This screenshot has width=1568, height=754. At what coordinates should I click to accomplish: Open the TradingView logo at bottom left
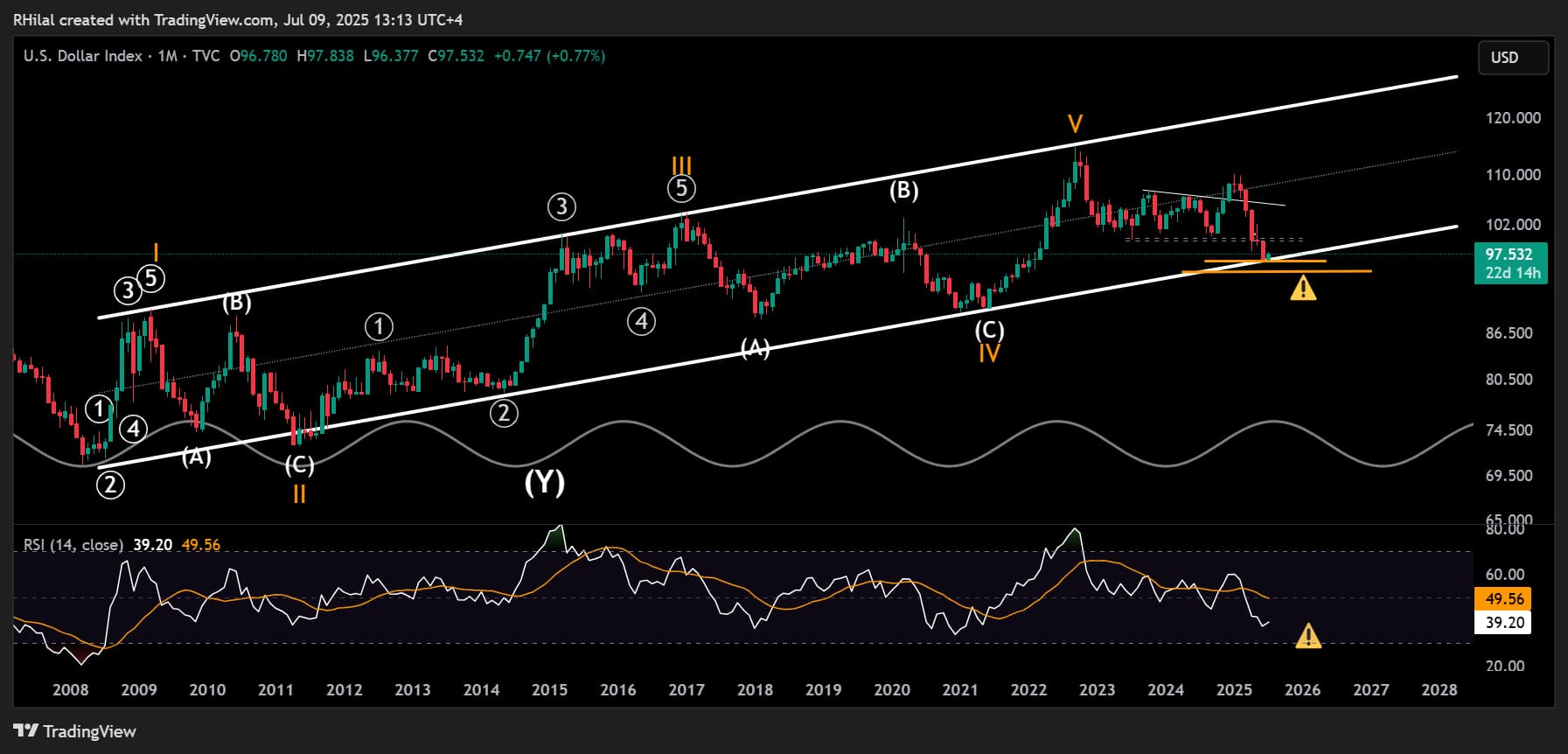click(75, 731)
